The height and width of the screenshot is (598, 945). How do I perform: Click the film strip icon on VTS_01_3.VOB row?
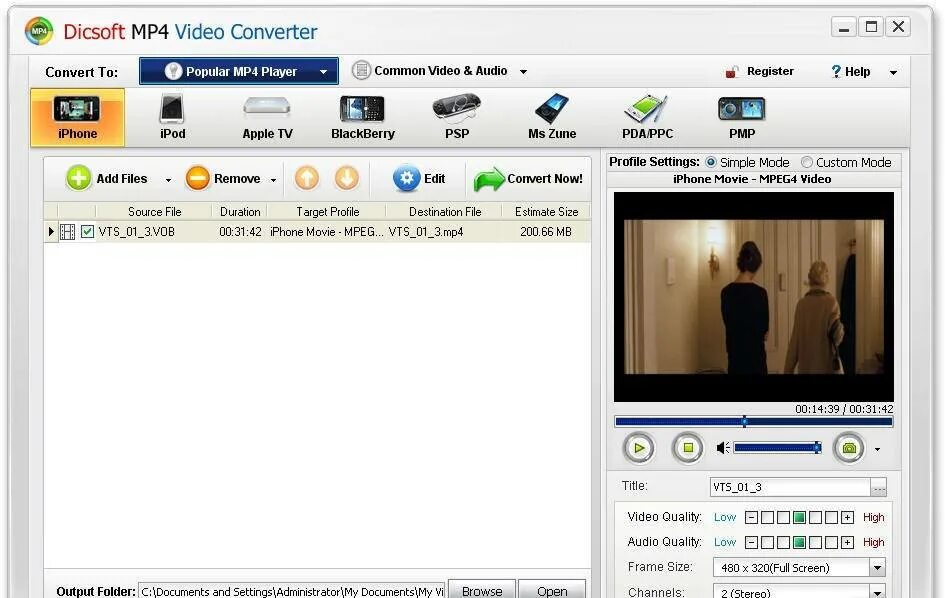pyautogui.click(x=68, y=231)
